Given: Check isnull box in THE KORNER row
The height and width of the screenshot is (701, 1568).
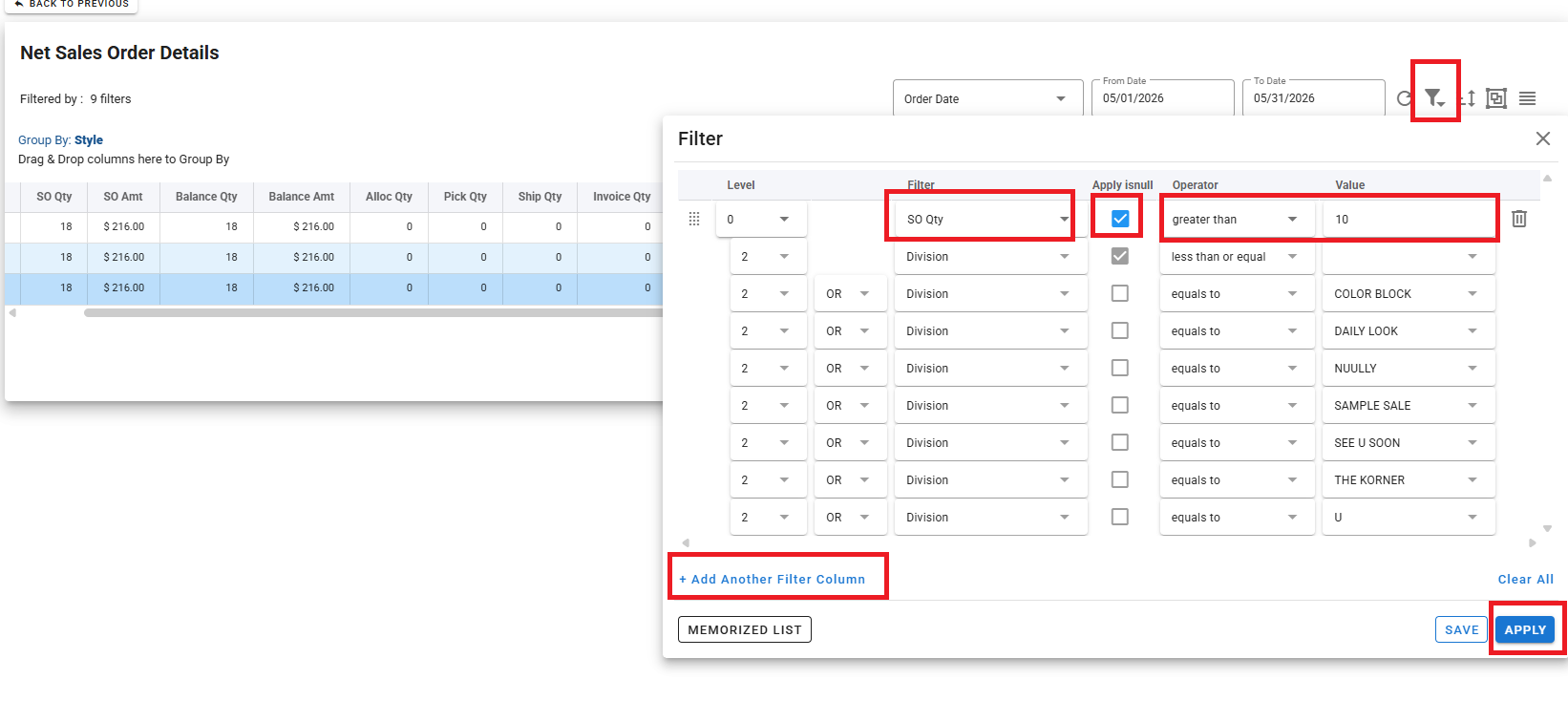Looking at the screenshot, I should (1120, 479).
